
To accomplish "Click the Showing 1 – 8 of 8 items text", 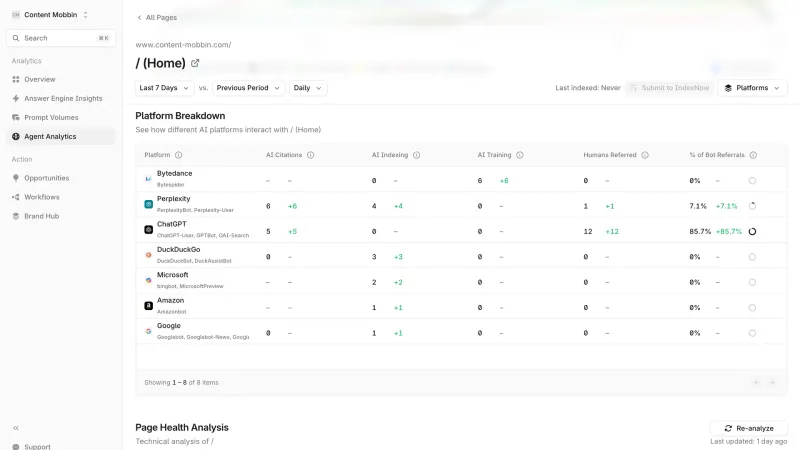I will point(181,383).
